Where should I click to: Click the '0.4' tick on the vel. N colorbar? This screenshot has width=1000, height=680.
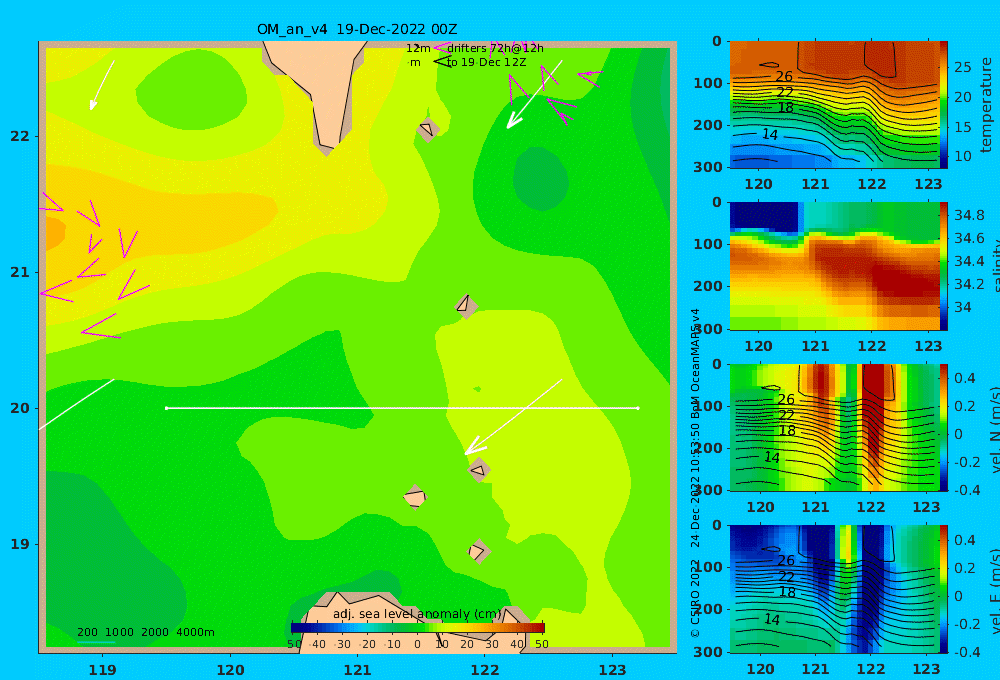[x=964, y=378]
